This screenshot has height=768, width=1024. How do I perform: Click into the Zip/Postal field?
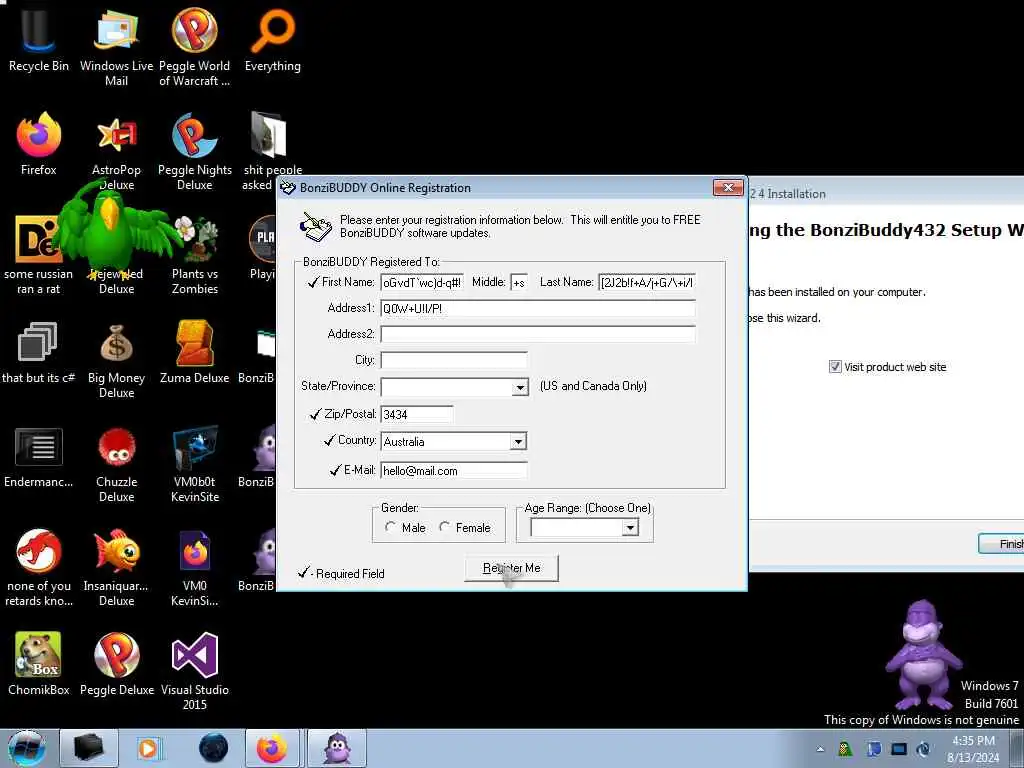click(x=417, y=414)
